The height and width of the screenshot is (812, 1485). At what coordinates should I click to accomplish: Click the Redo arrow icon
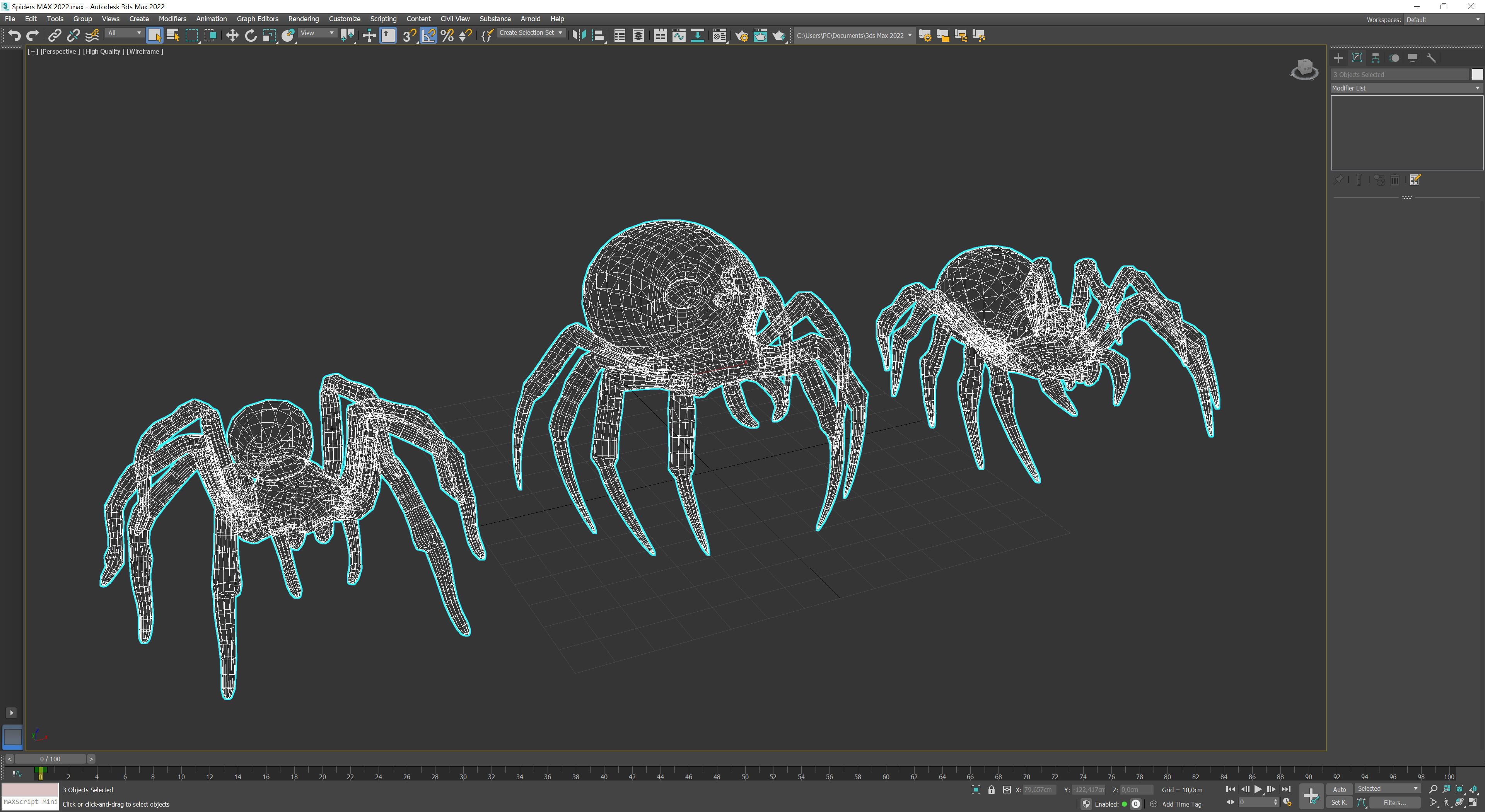click(33, 36)
